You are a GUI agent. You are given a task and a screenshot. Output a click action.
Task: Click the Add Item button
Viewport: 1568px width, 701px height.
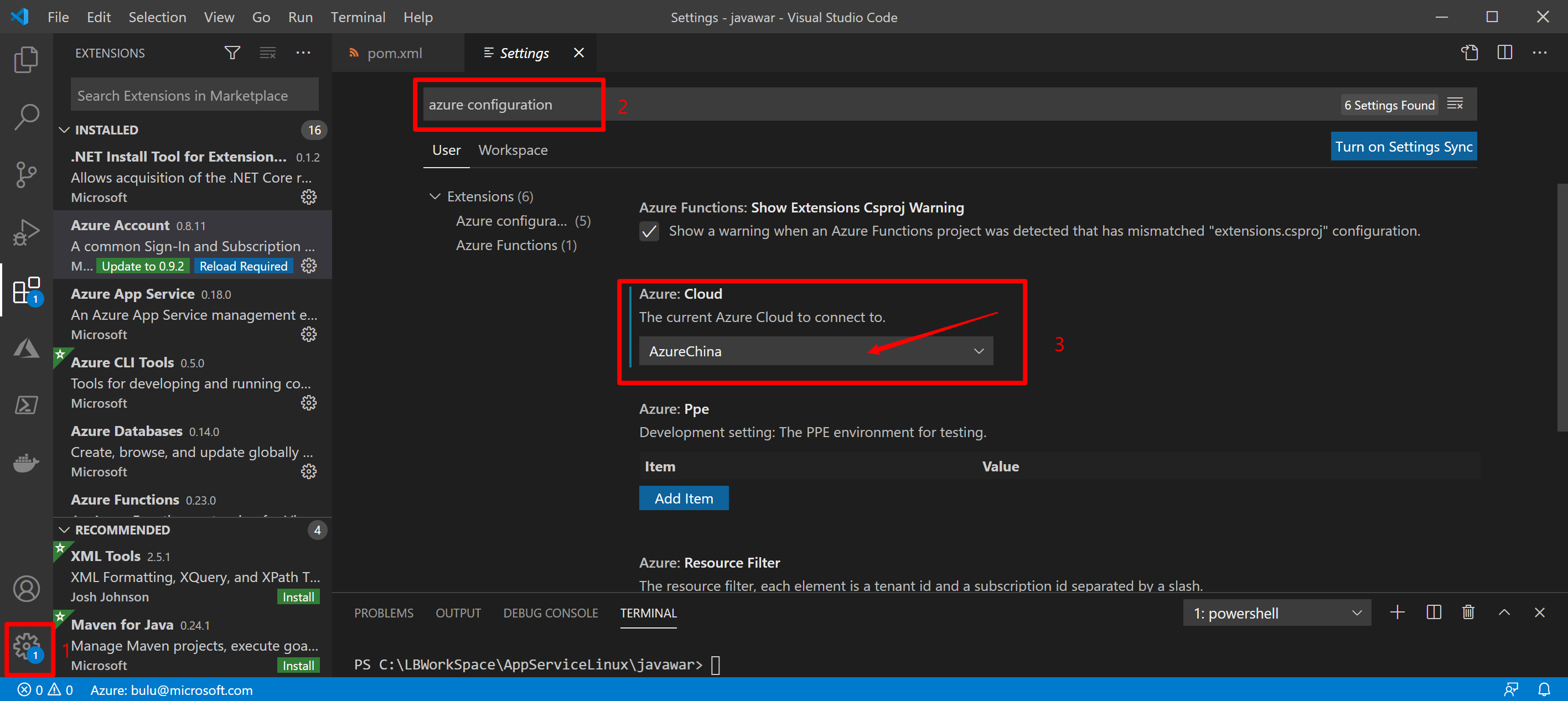683,499
